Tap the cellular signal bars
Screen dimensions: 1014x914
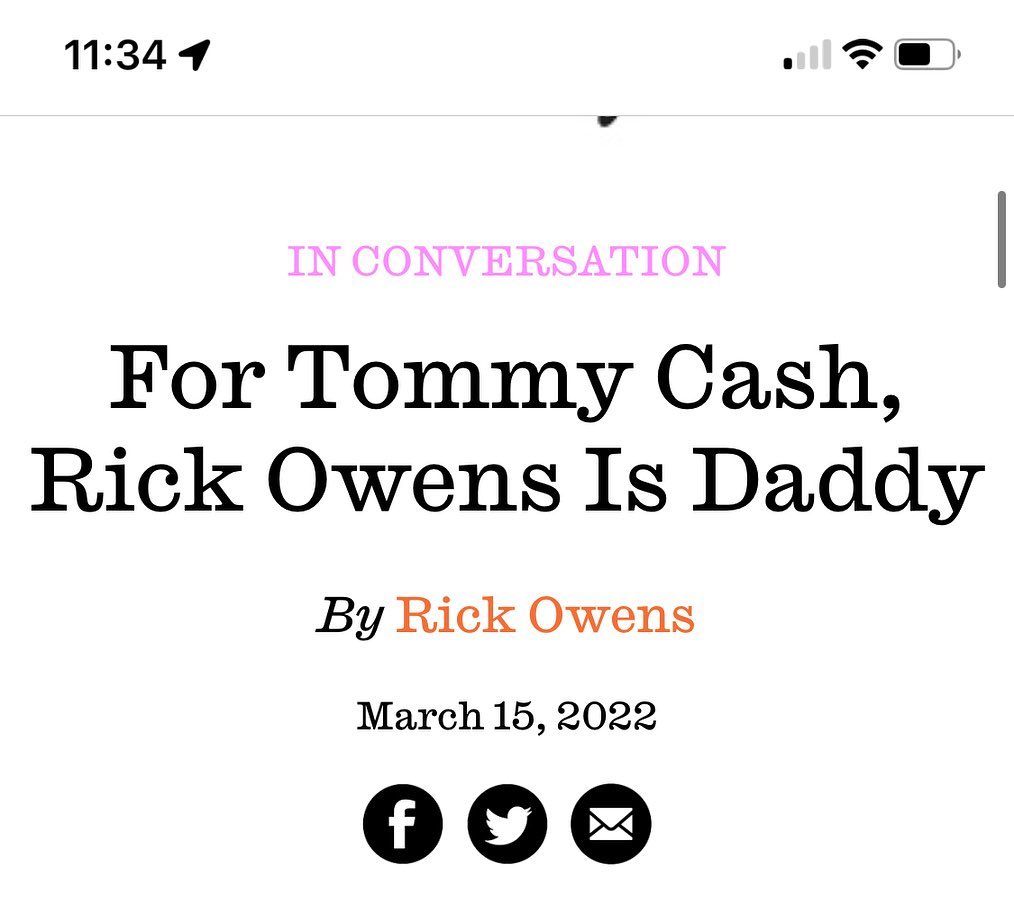coord(807,56)
